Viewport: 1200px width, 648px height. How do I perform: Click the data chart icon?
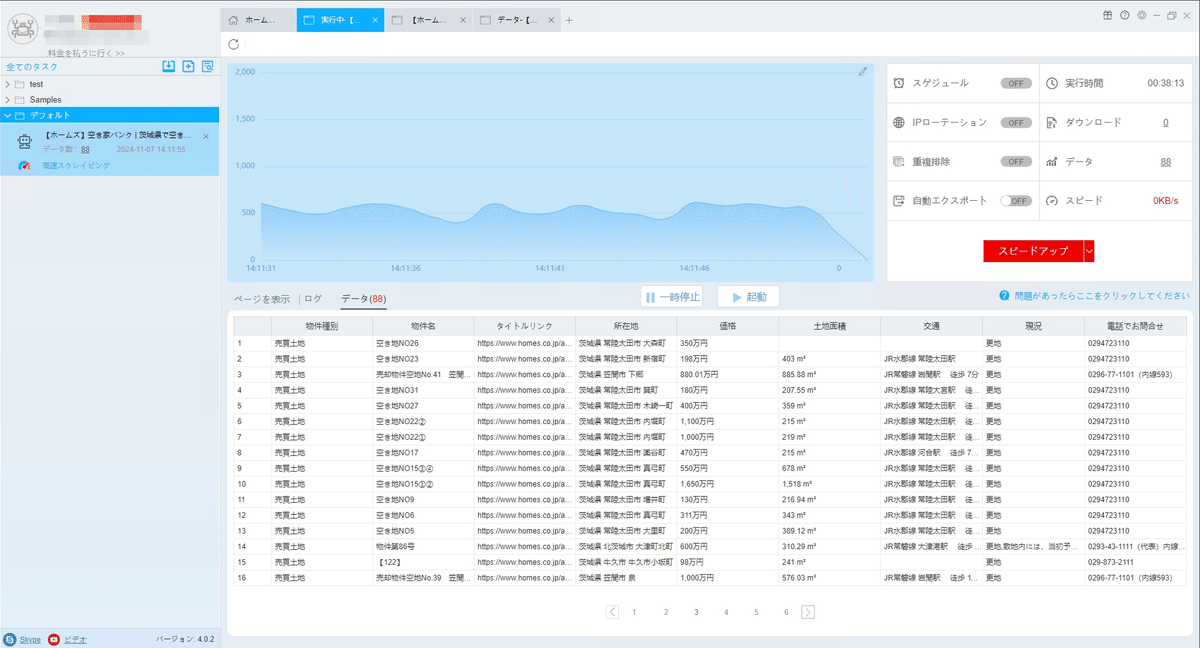coord(1052,161)
